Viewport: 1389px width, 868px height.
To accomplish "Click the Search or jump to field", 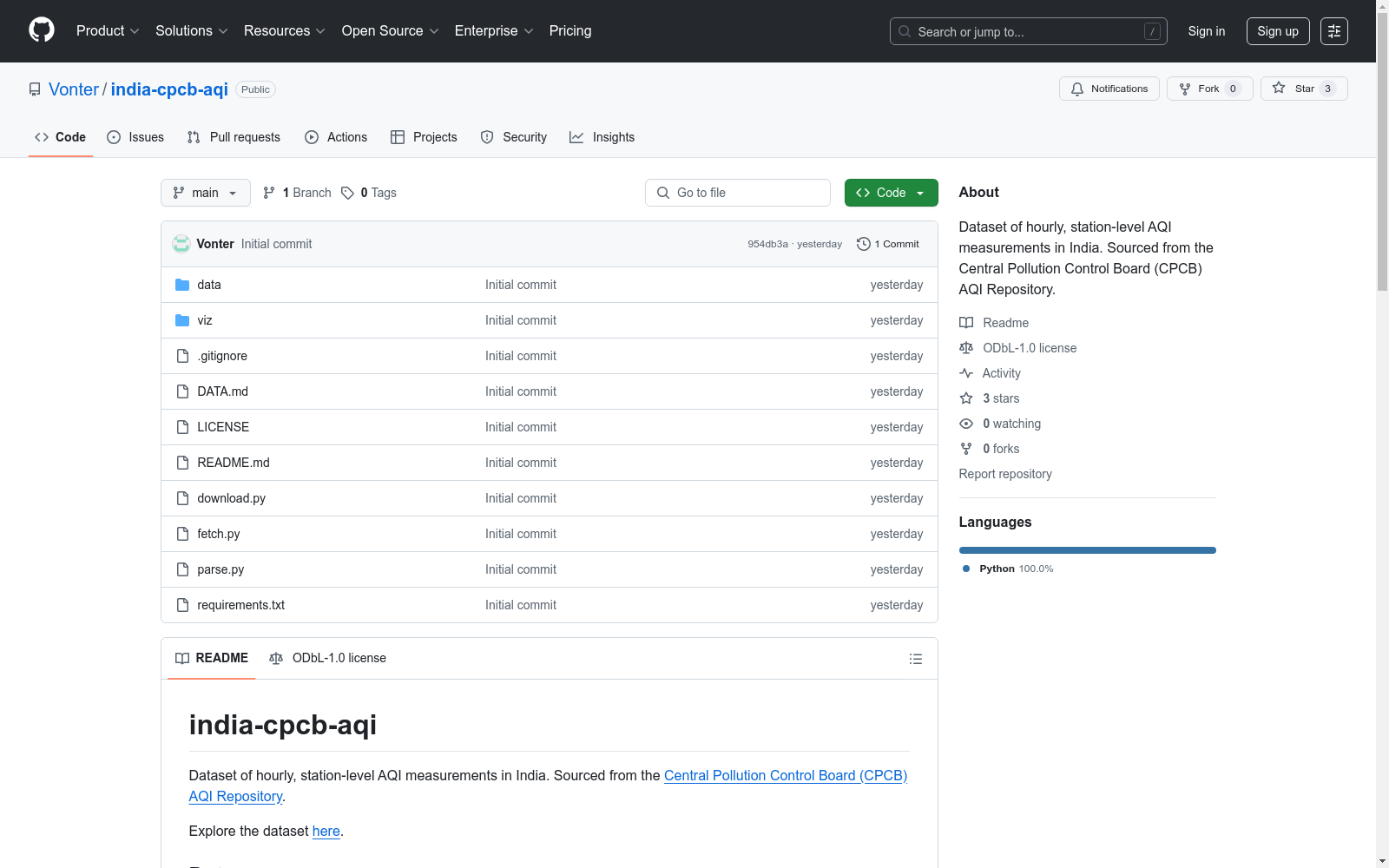I will pos(1029,31).
